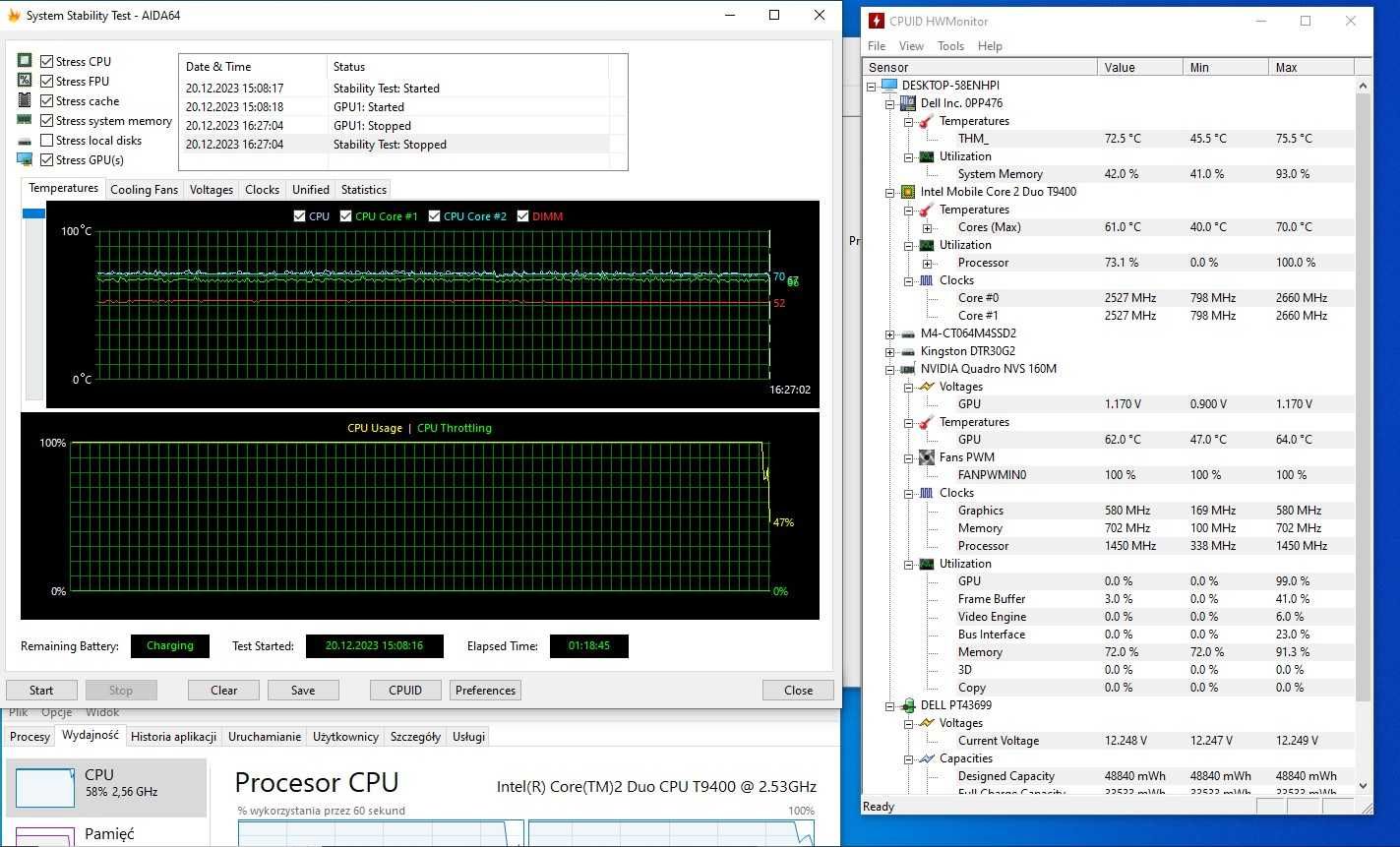Screen dimensions: 1400x847
Task: Switch to Task Manager Procesy tab
Action: click(x=30, y=736)
